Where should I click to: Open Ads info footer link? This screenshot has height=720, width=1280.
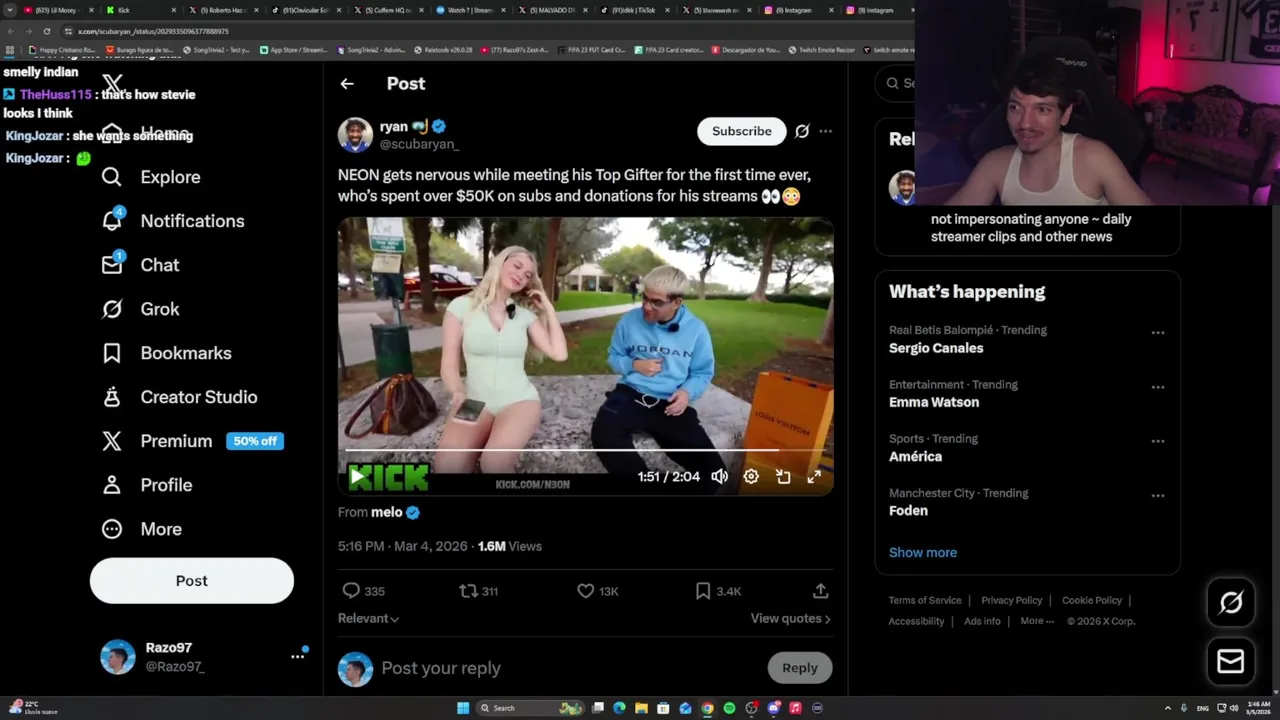coord(982,621)
